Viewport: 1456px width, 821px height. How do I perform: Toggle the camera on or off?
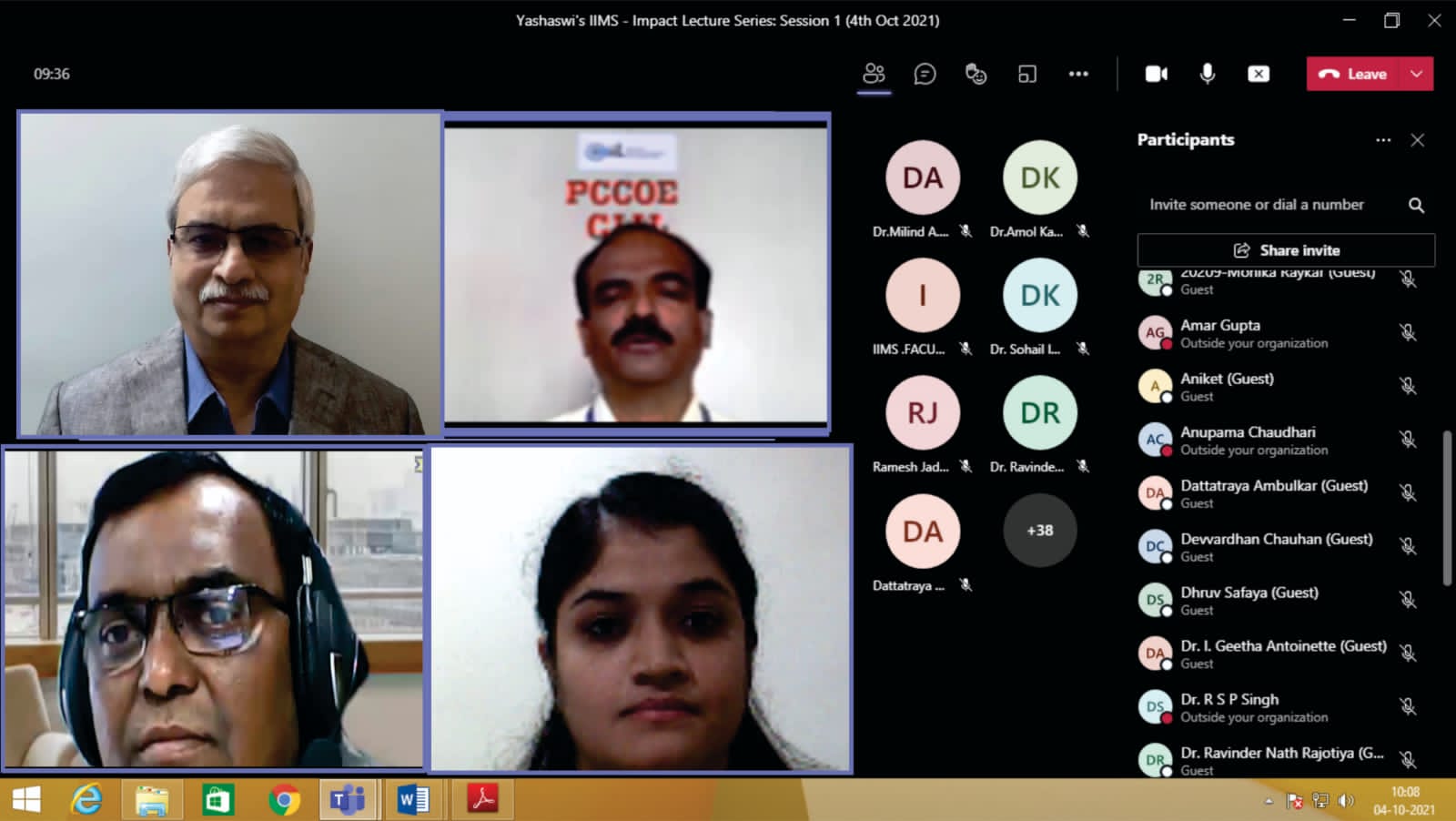click(x=1156, y=74)
